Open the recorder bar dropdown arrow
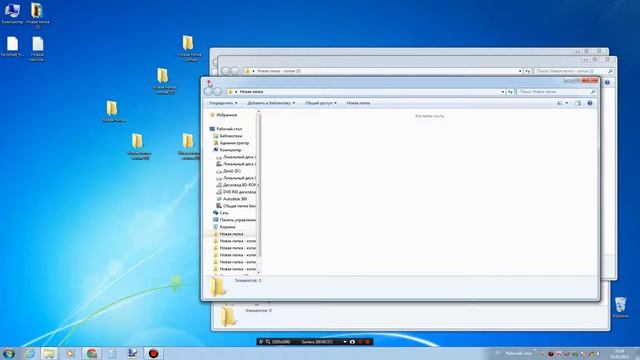This screenshot has width=640, height=360. tap(345, 342)
